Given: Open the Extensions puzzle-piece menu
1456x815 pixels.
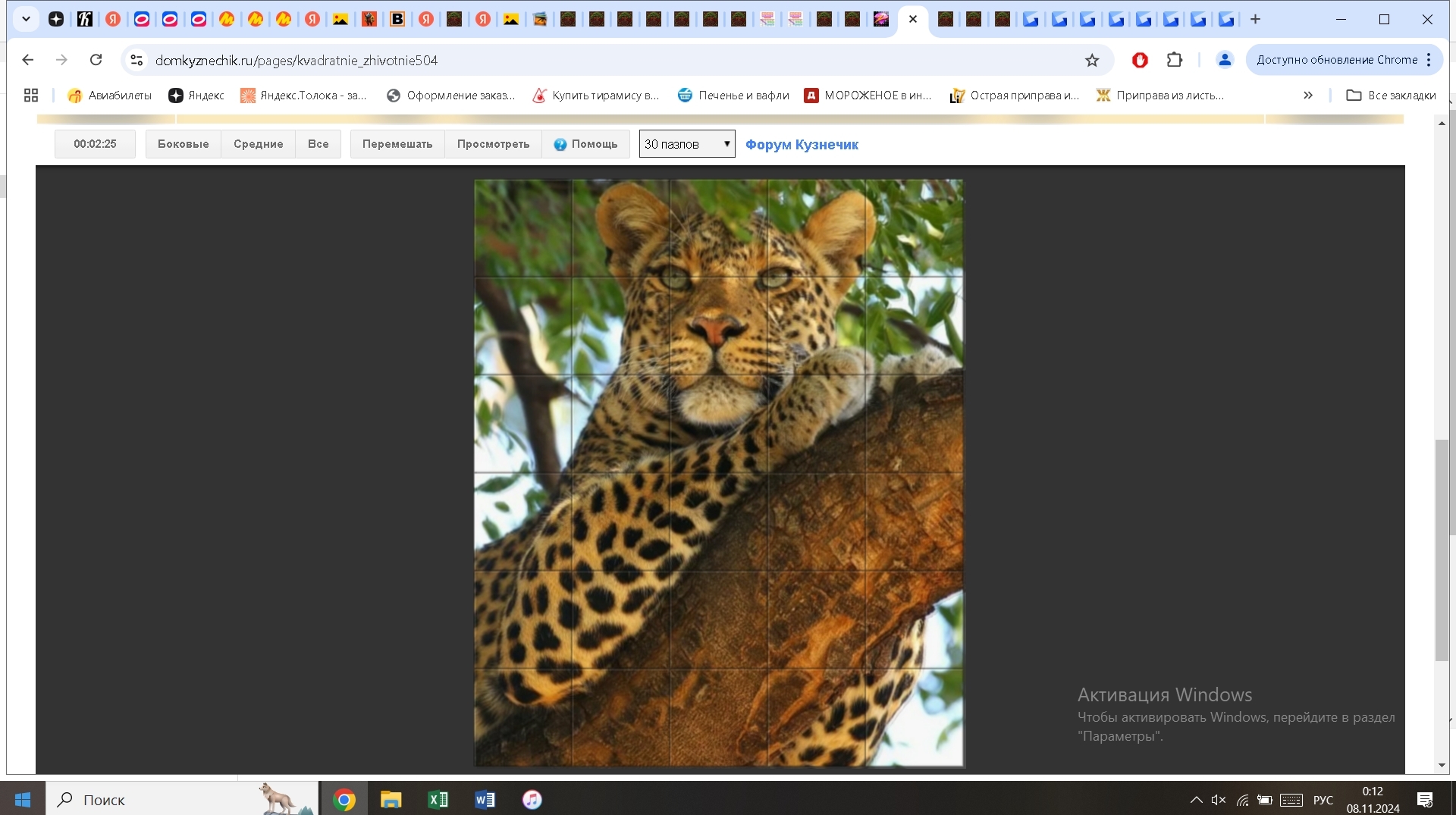Looking at the screenshot, I should point(1175,60).
